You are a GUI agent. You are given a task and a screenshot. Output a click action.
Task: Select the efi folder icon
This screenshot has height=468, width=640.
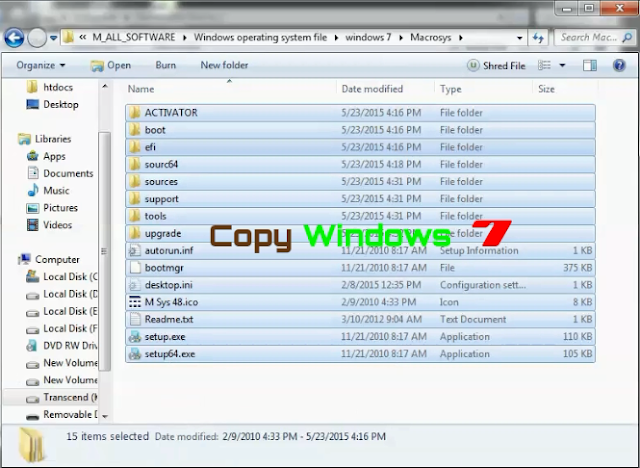(135, 147)
